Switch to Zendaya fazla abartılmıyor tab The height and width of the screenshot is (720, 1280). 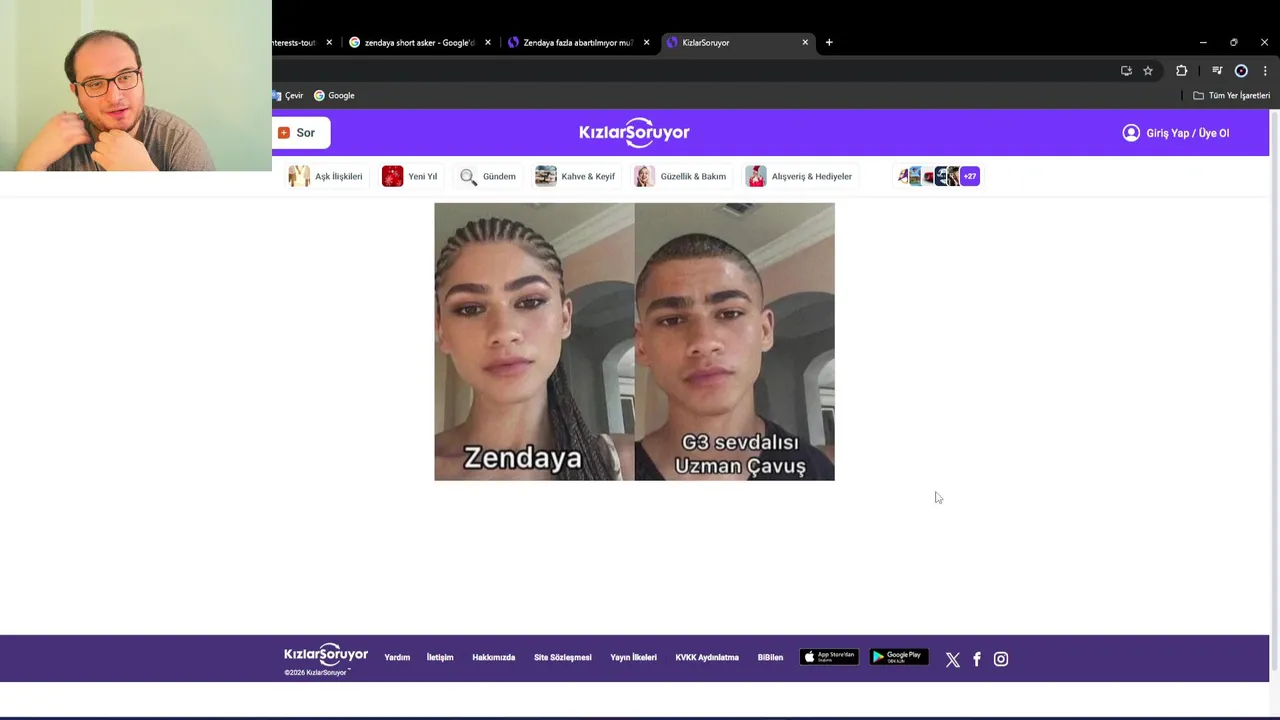click(x=578, y=43)
